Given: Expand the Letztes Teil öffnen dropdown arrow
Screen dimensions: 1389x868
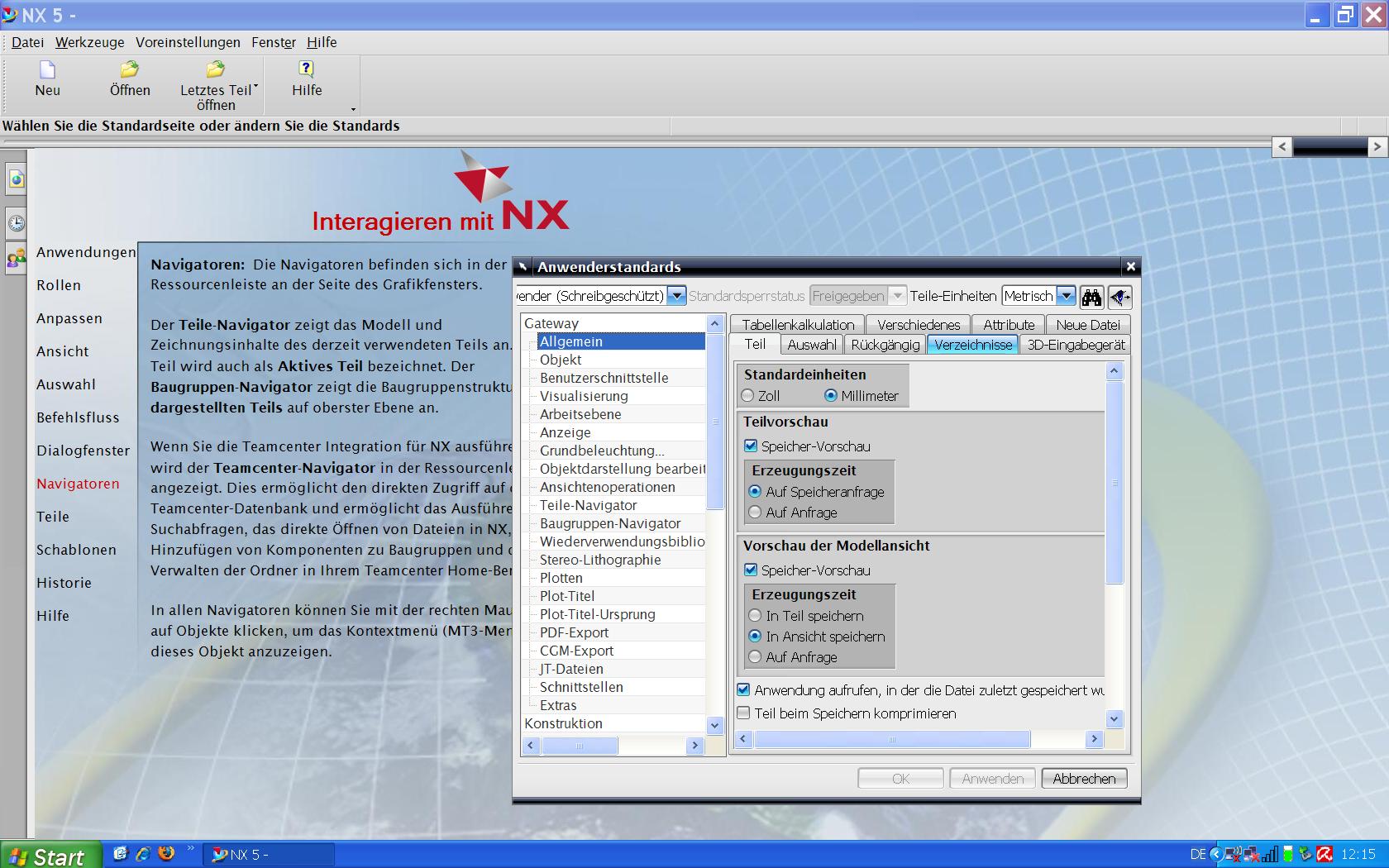Looking at the screenshot, I should point(255,86).
